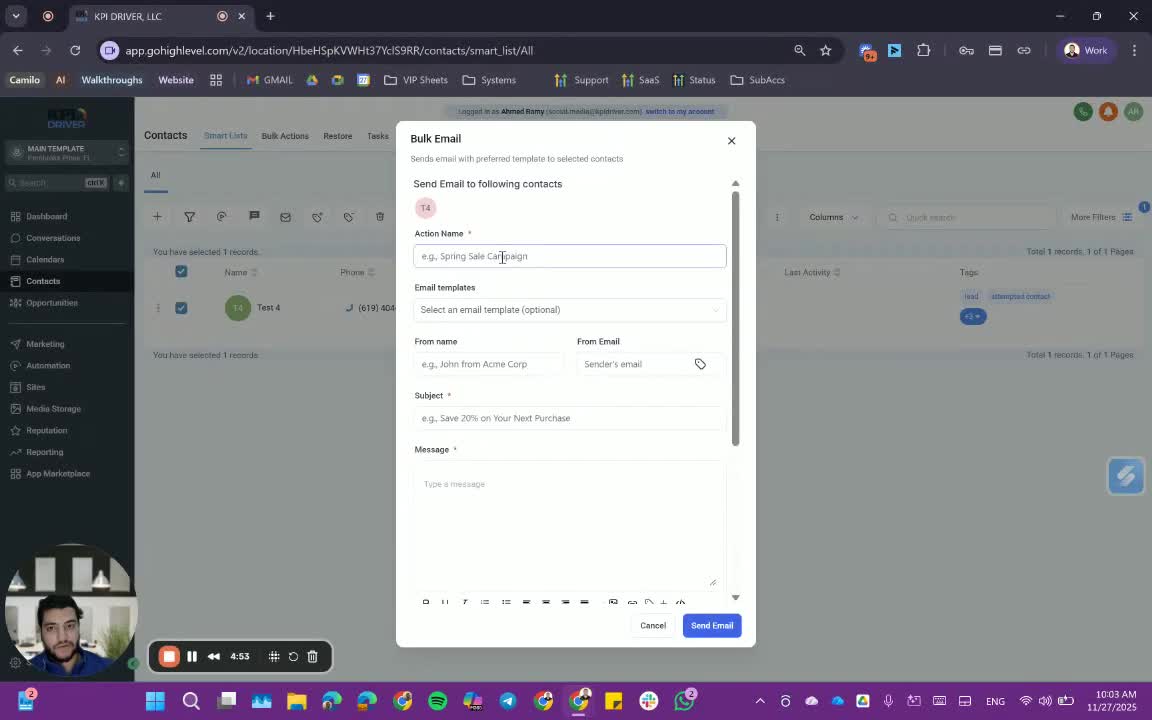This screenshot has width=1152, height=720.
Task: Click the dialog scrollbar down arrow
Action: pyautogui.click(x=735, y=597)
